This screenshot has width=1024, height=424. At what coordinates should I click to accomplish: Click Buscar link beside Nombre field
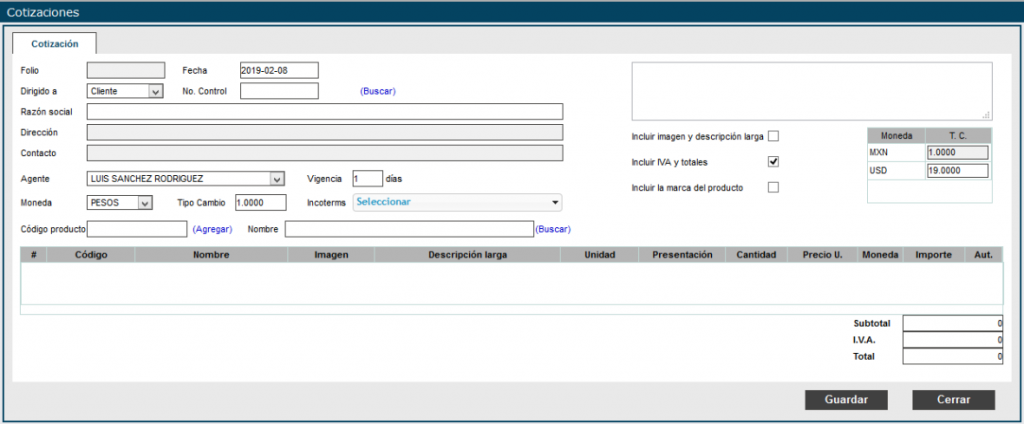553,229
